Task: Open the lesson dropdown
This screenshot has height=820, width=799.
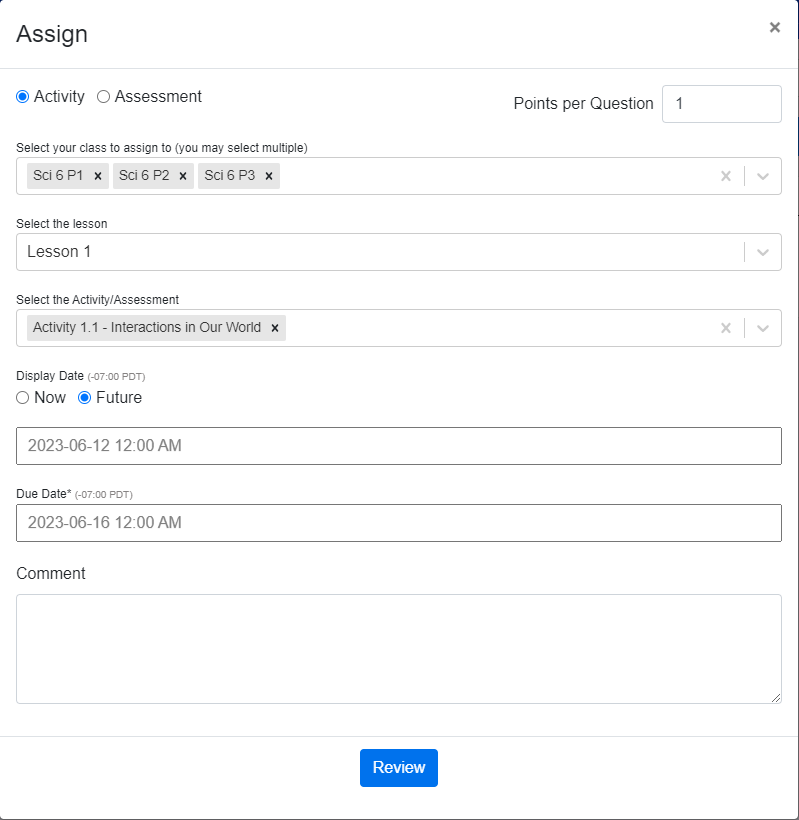Action: click(763, 251)
